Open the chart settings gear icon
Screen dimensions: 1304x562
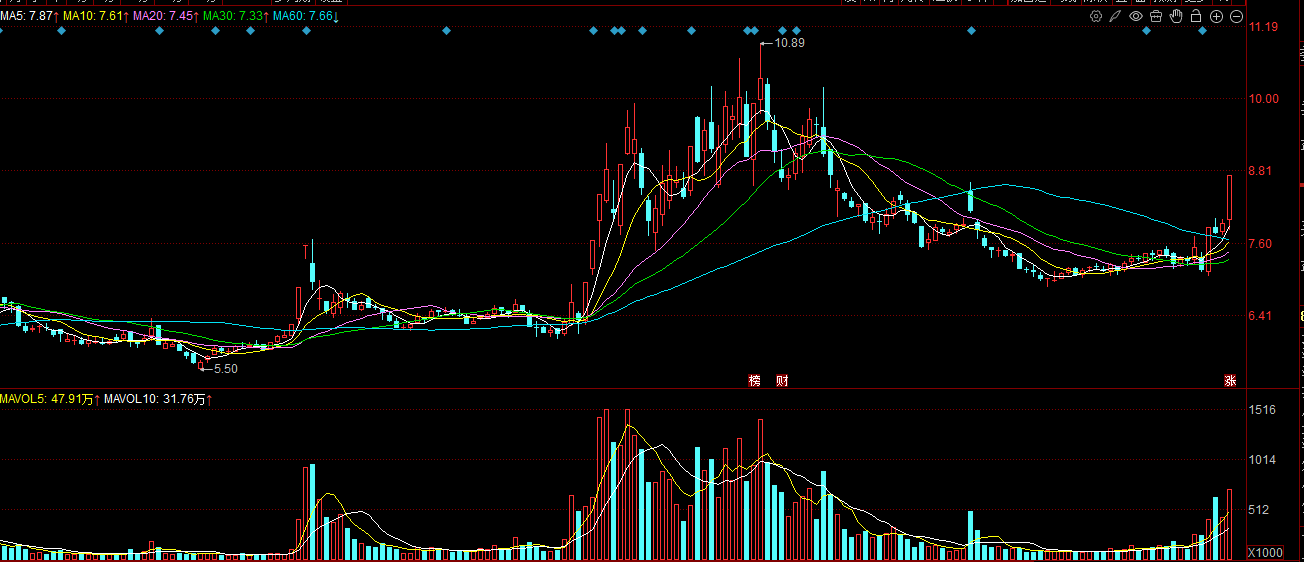pos(1095,17)
